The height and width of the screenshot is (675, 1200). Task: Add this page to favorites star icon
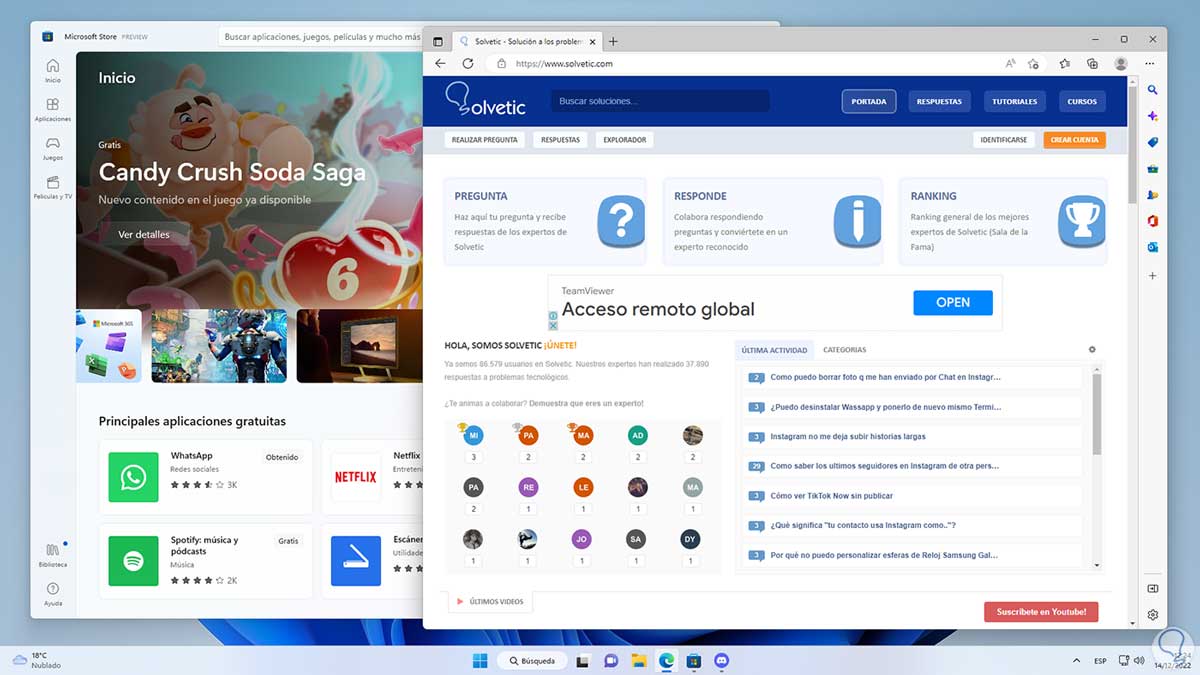coord(1034,63)
